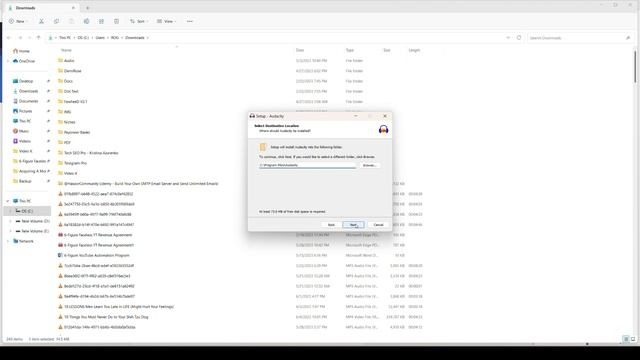Viewport: 640px width, 360px height.
Task: Click the Refresh icon beside address bar
Action: coord(519,38)
